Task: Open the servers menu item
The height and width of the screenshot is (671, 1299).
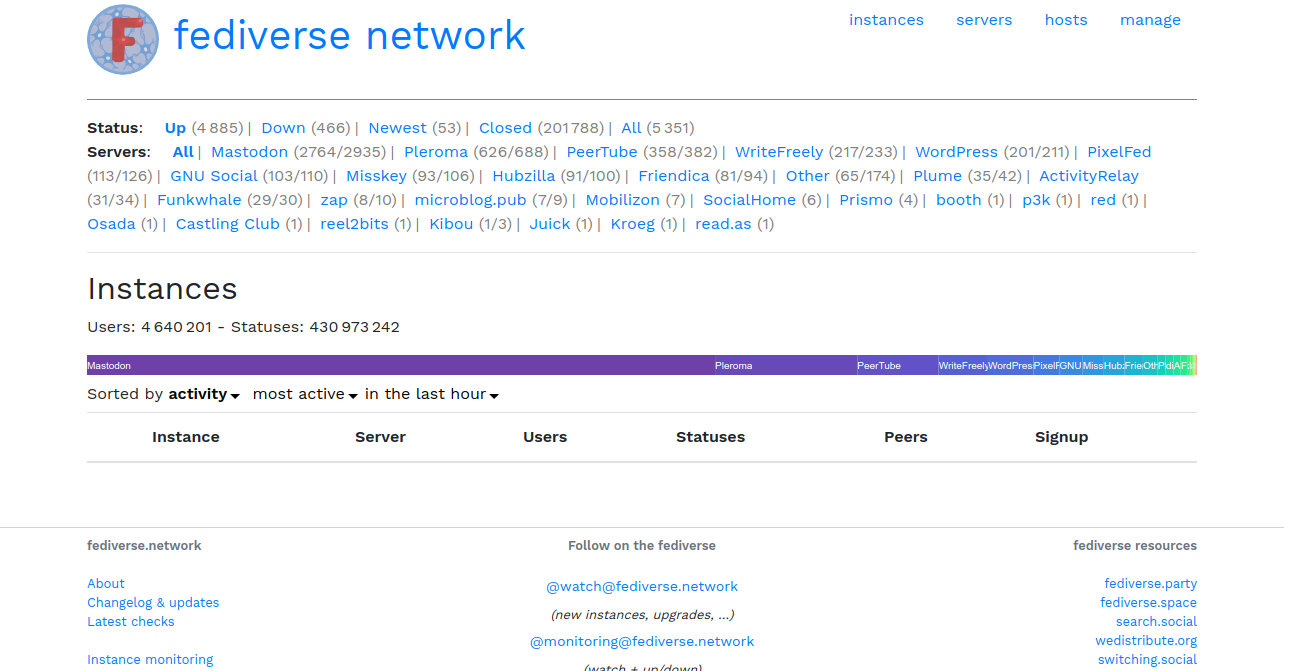Action: pyautogui.click(x=984, y=20)
